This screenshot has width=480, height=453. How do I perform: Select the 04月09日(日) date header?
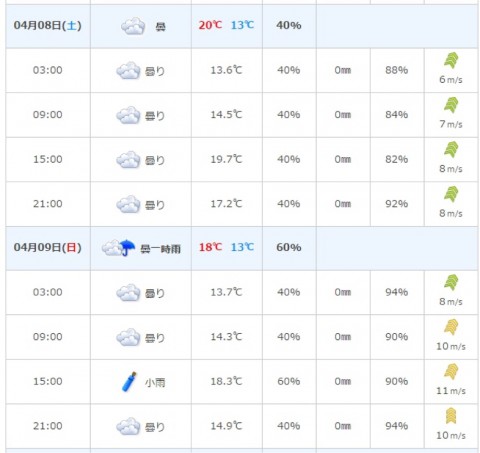click(48, 247)
